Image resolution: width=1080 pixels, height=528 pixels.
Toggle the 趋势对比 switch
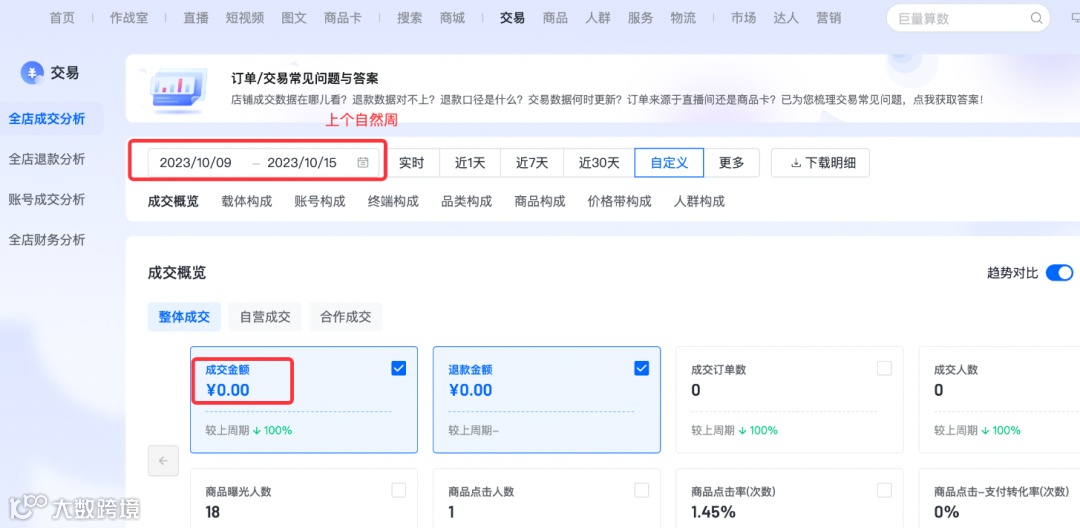point(1059,273)
